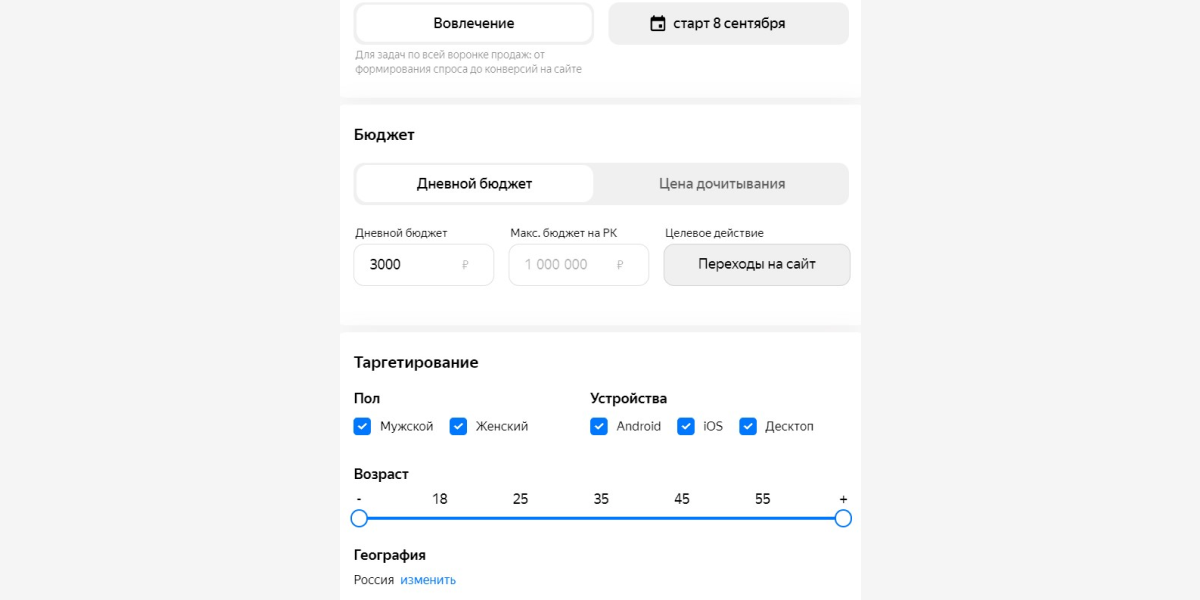The height and width of the screenshot is (600, 1200).
Task: Select the Вовлечение campaign goal button
Action: click(x=474, y=23)
